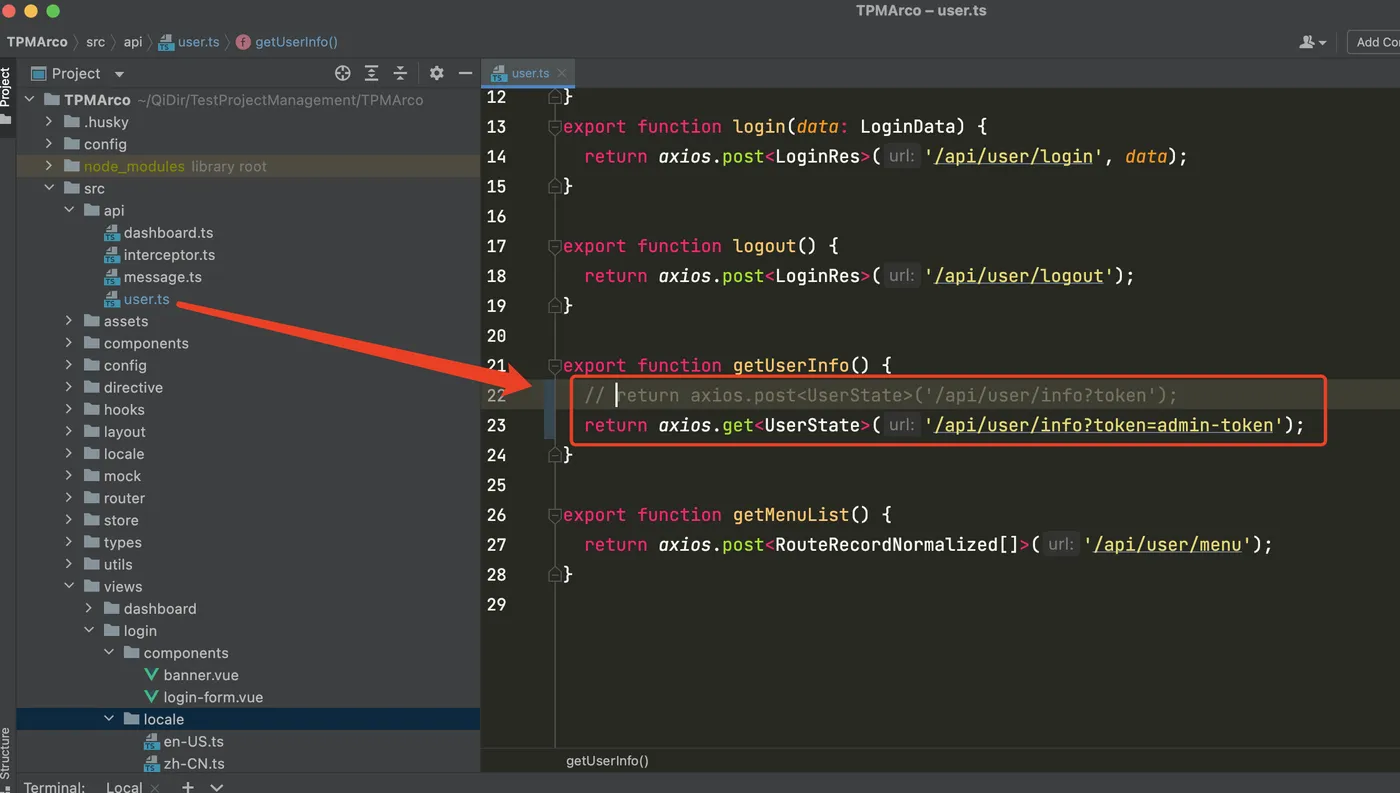This screenshot has height=793, width=1400.
Task: Collapse the src folder
Action: tap(49, 188)
